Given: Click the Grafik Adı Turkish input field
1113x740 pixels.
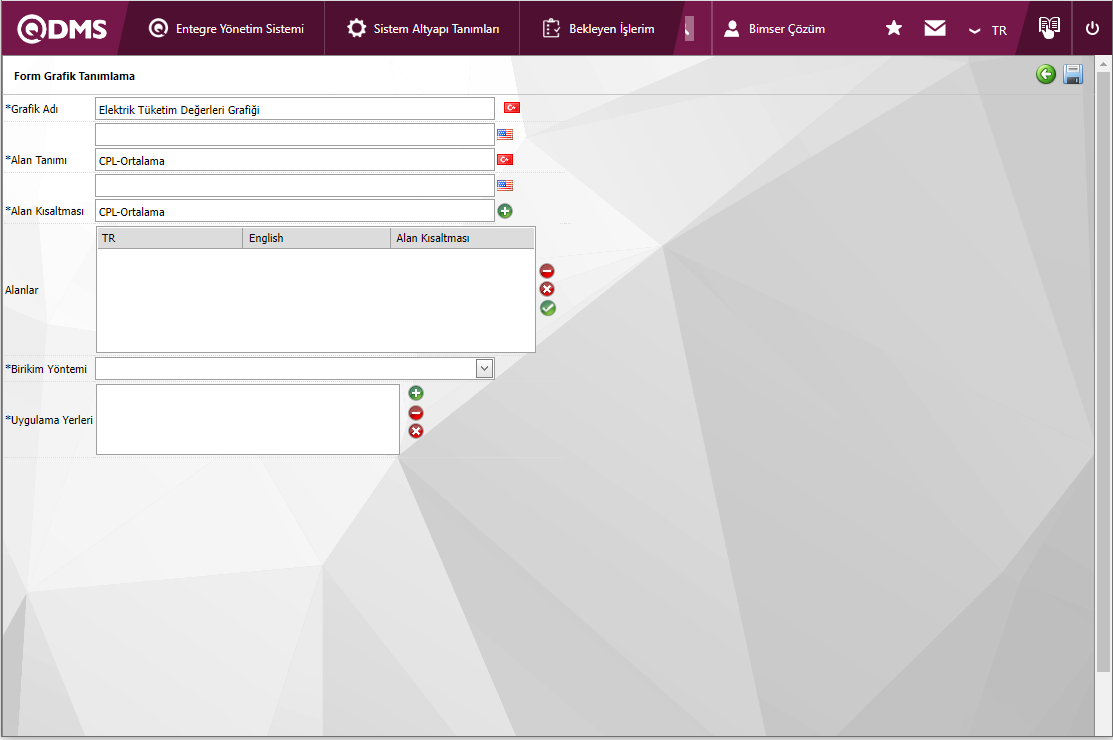Looking at the screenshot, I should (295, 109).
